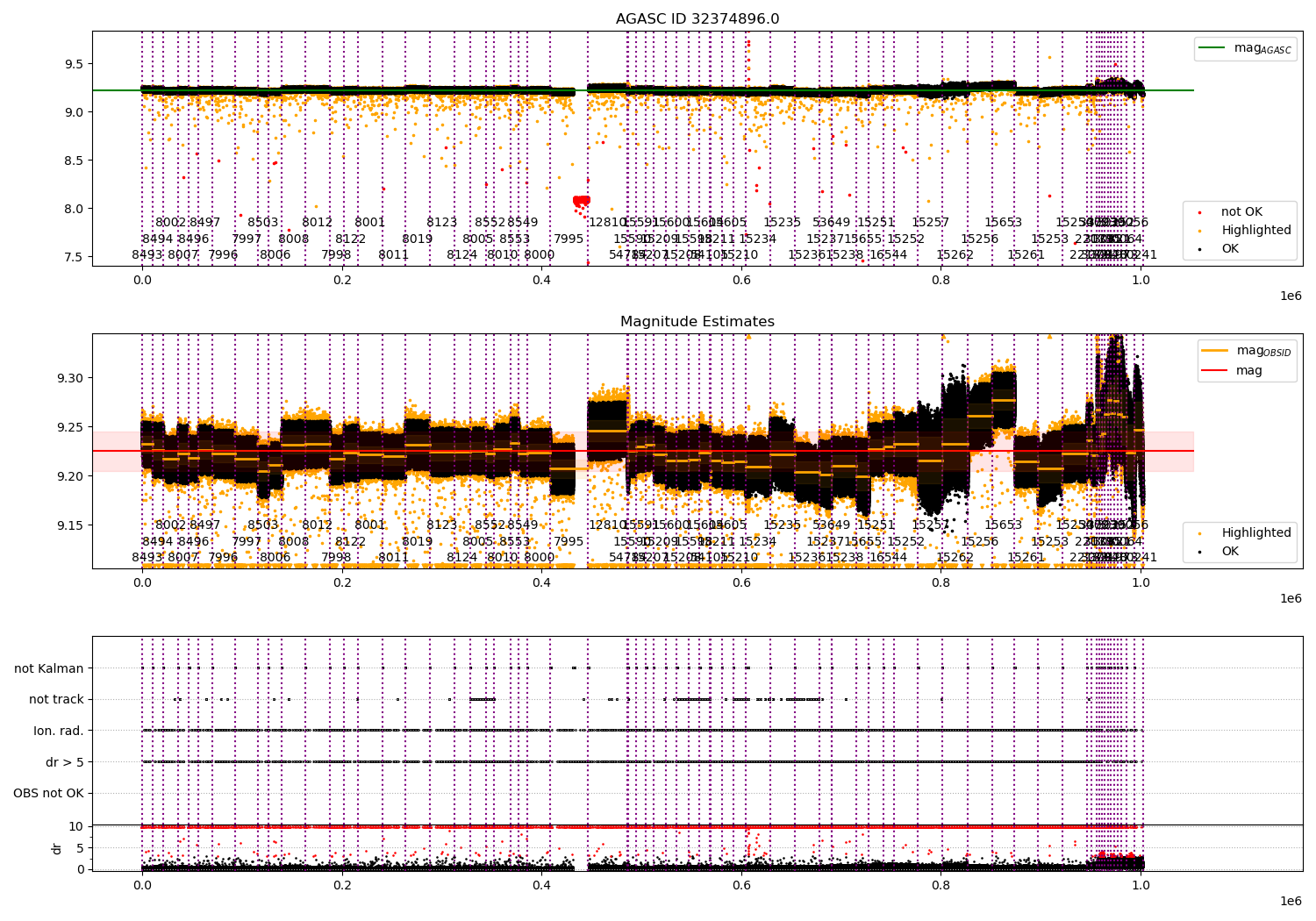Click the 1.0 x-tick under the bottom plot
Image resolution: width=1316 pixels, height=921 pixels.
pos(1141,887)
